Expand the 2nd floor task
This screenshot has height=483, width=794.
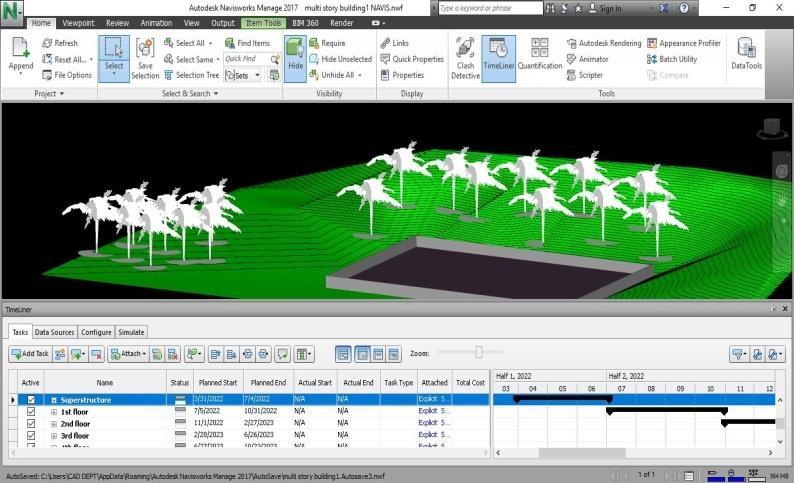point(54,424)
